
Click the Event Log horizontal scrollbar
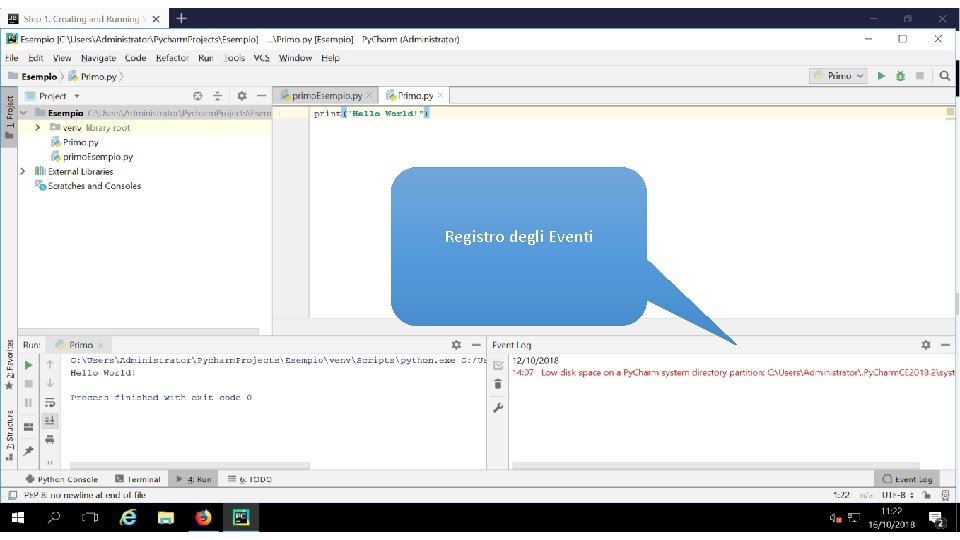[716, 466]
